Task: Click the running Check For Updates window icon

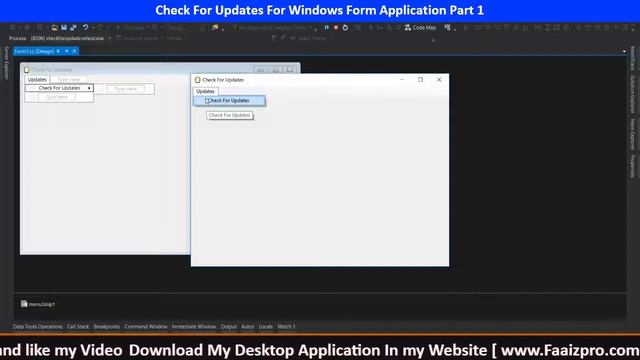Action: (x=198, y=80)
